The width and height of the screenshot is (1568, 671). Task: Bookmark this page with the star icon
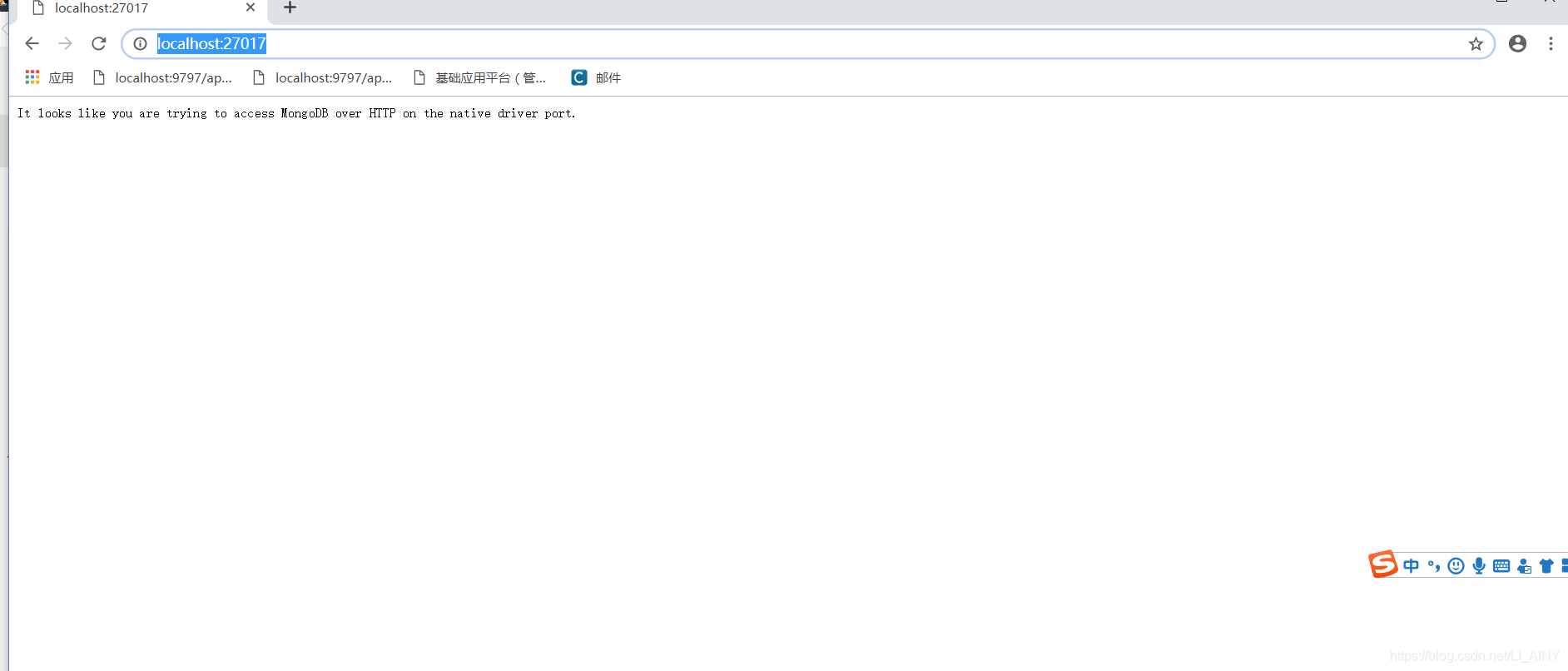(1476, 44)
